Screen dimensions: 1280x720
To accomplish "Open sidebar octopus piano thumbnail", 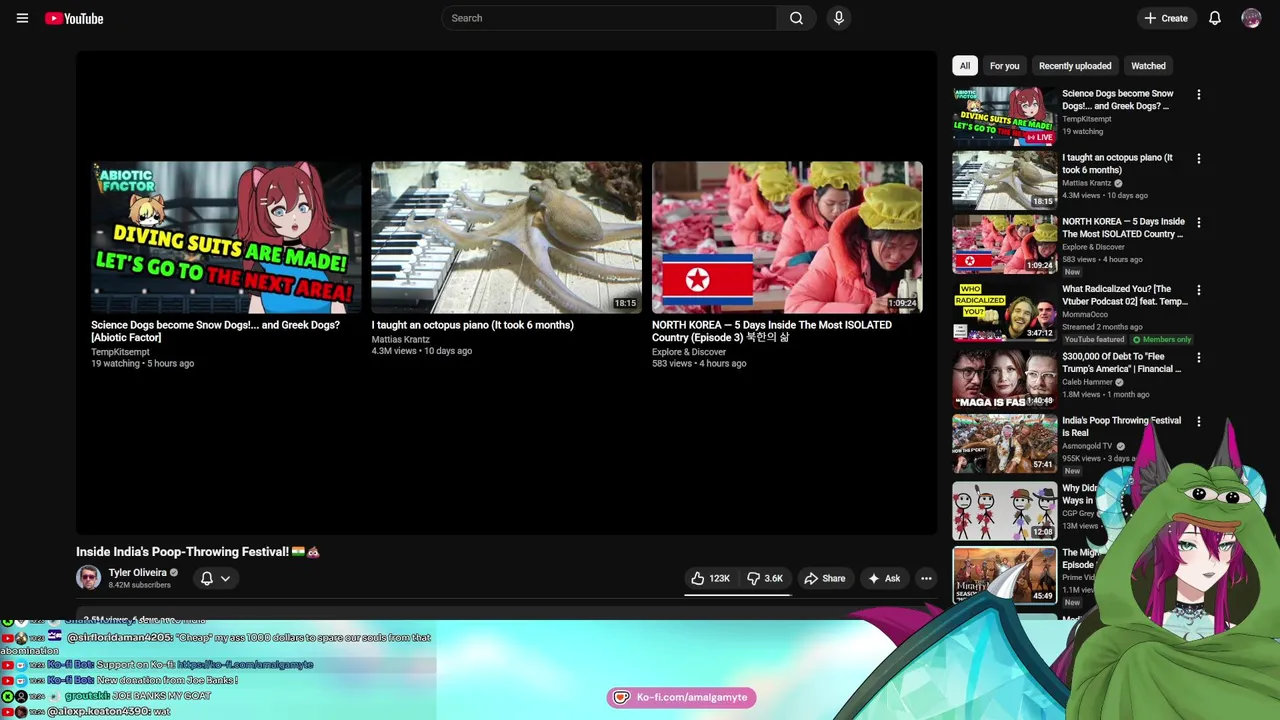I will (1004, 180).
